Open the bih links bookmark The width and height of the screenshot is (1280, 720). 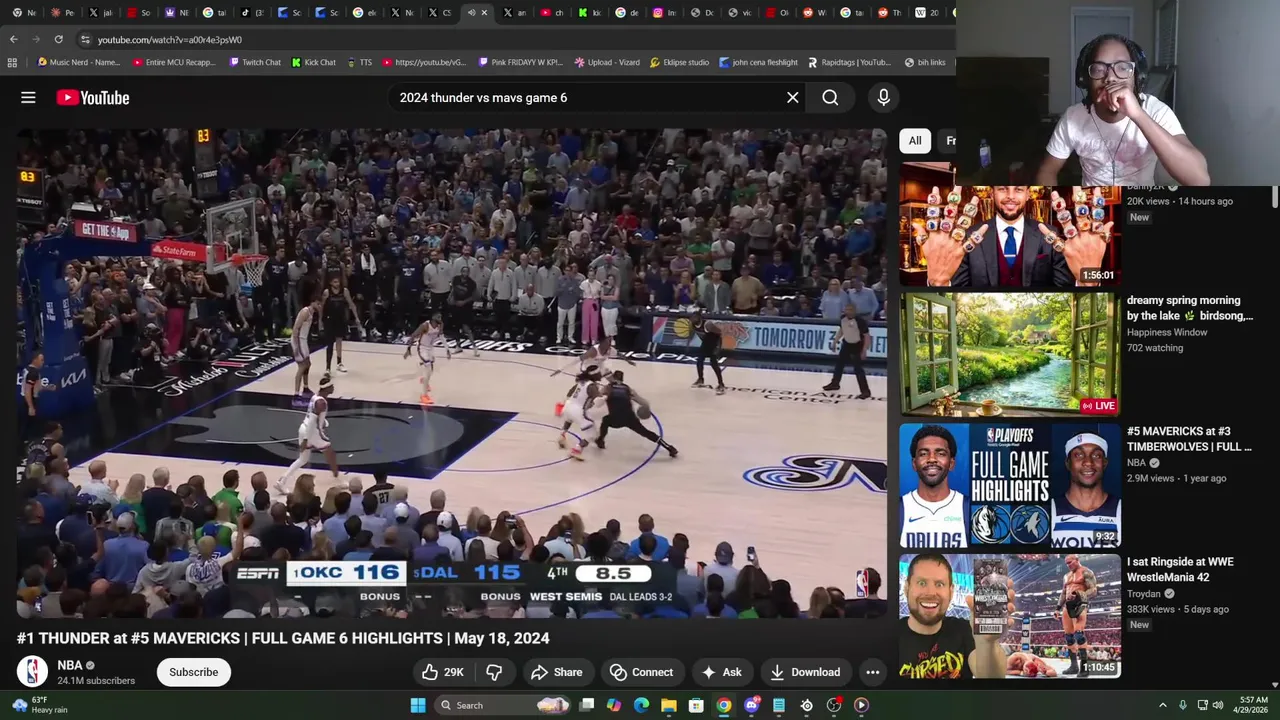[x=924, y=62]
